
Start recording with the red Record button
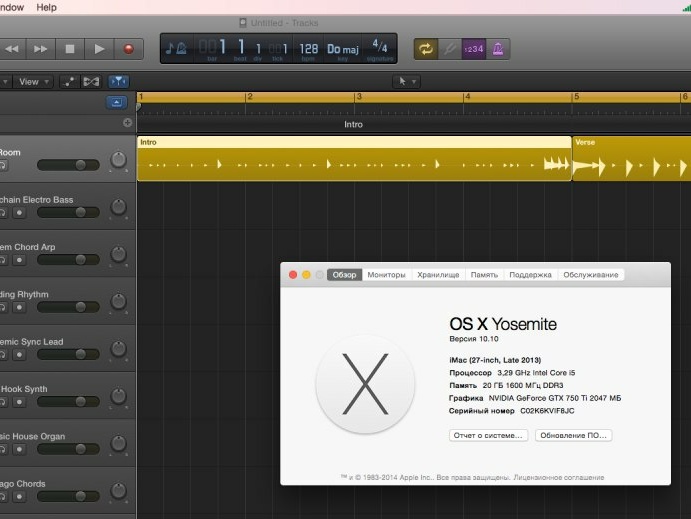[129, 49]
